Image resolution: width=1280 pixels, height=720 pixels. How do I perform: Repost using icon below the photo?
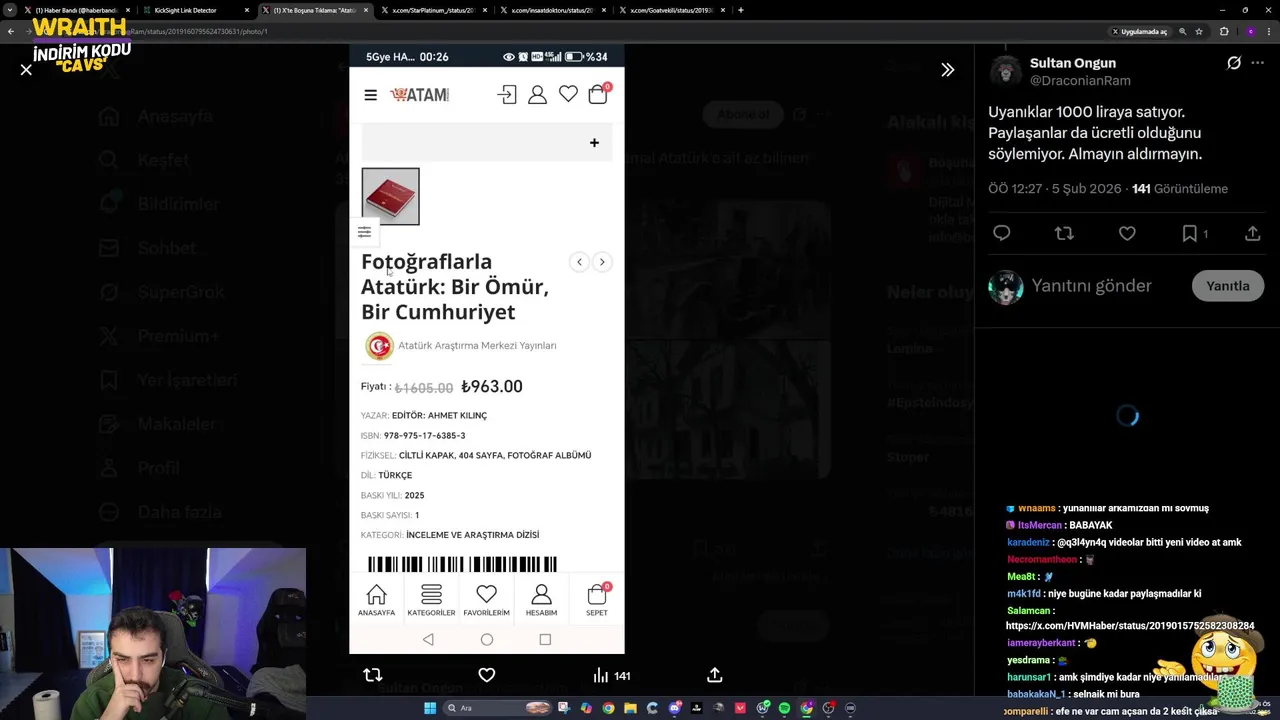[x=373, y=675]
